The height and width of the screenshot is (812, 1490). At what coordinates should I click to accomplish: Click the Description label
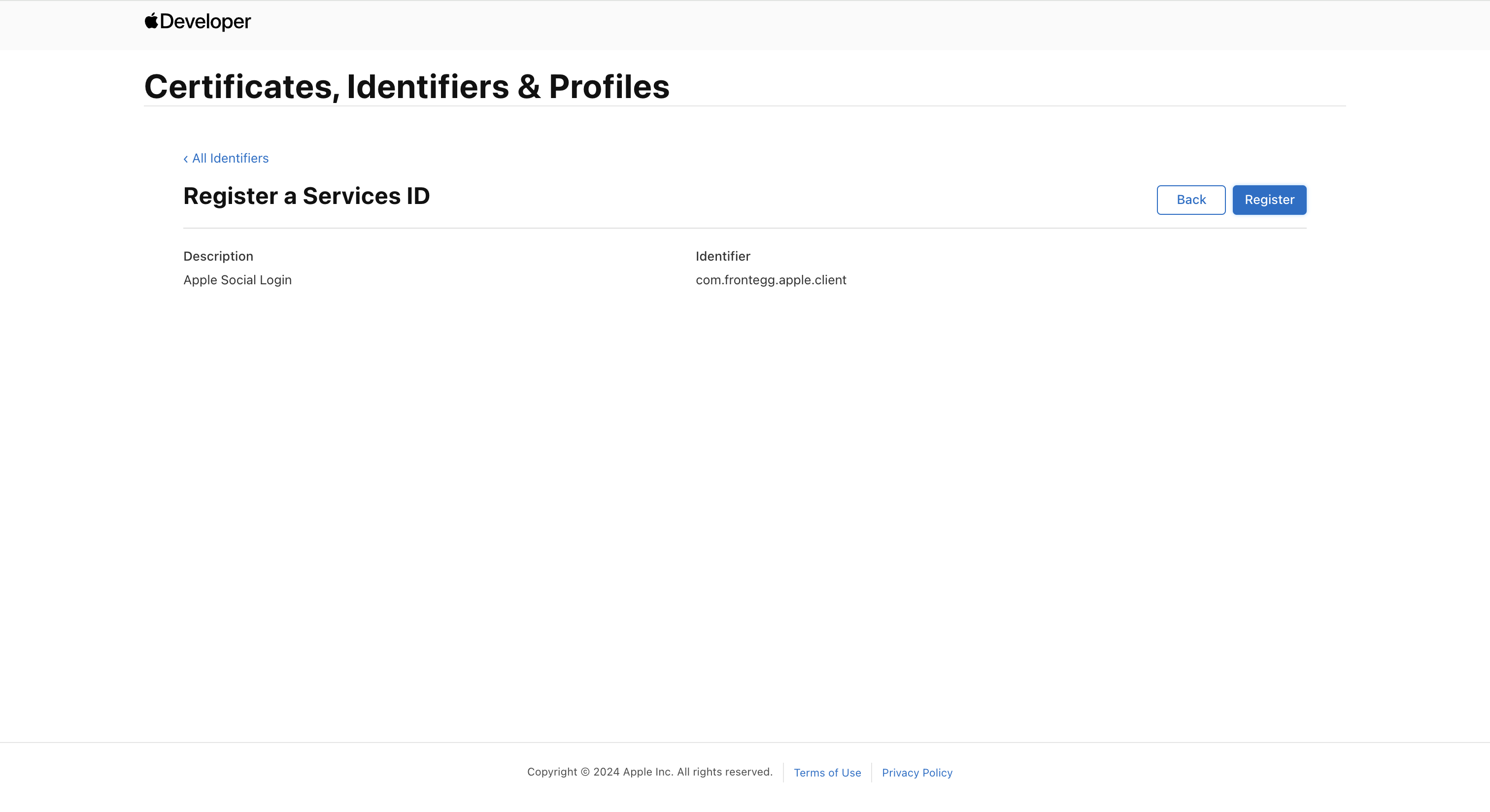point(218,256)
